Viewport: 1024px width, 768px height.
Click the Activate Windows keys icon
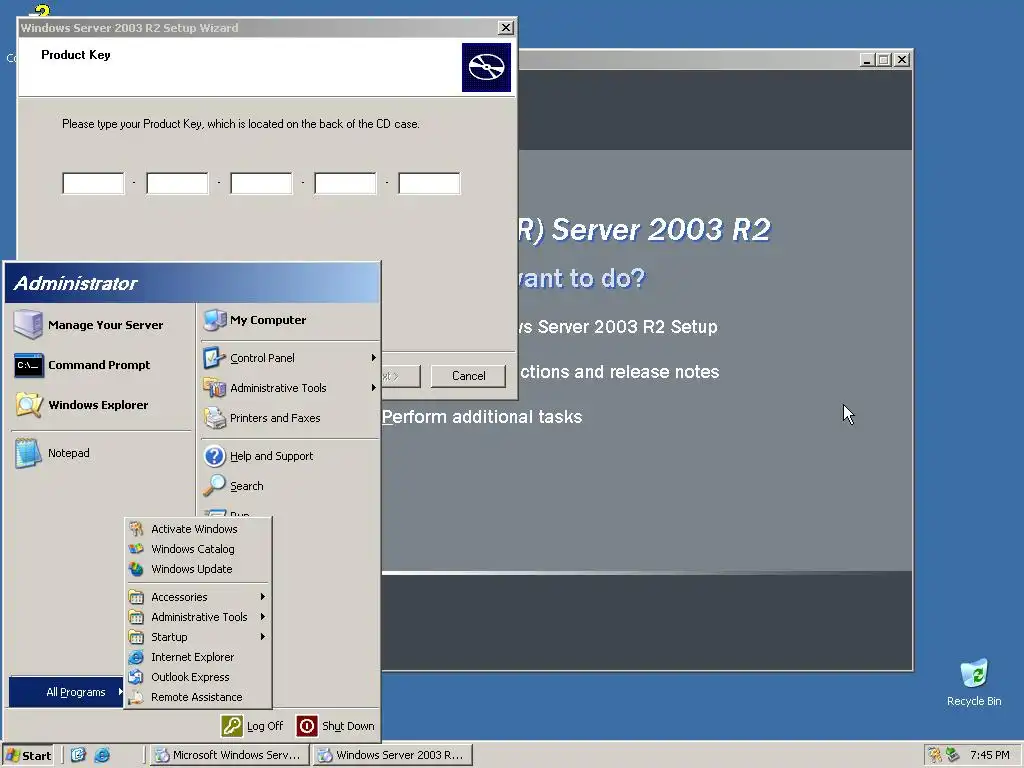pos(136,529)
